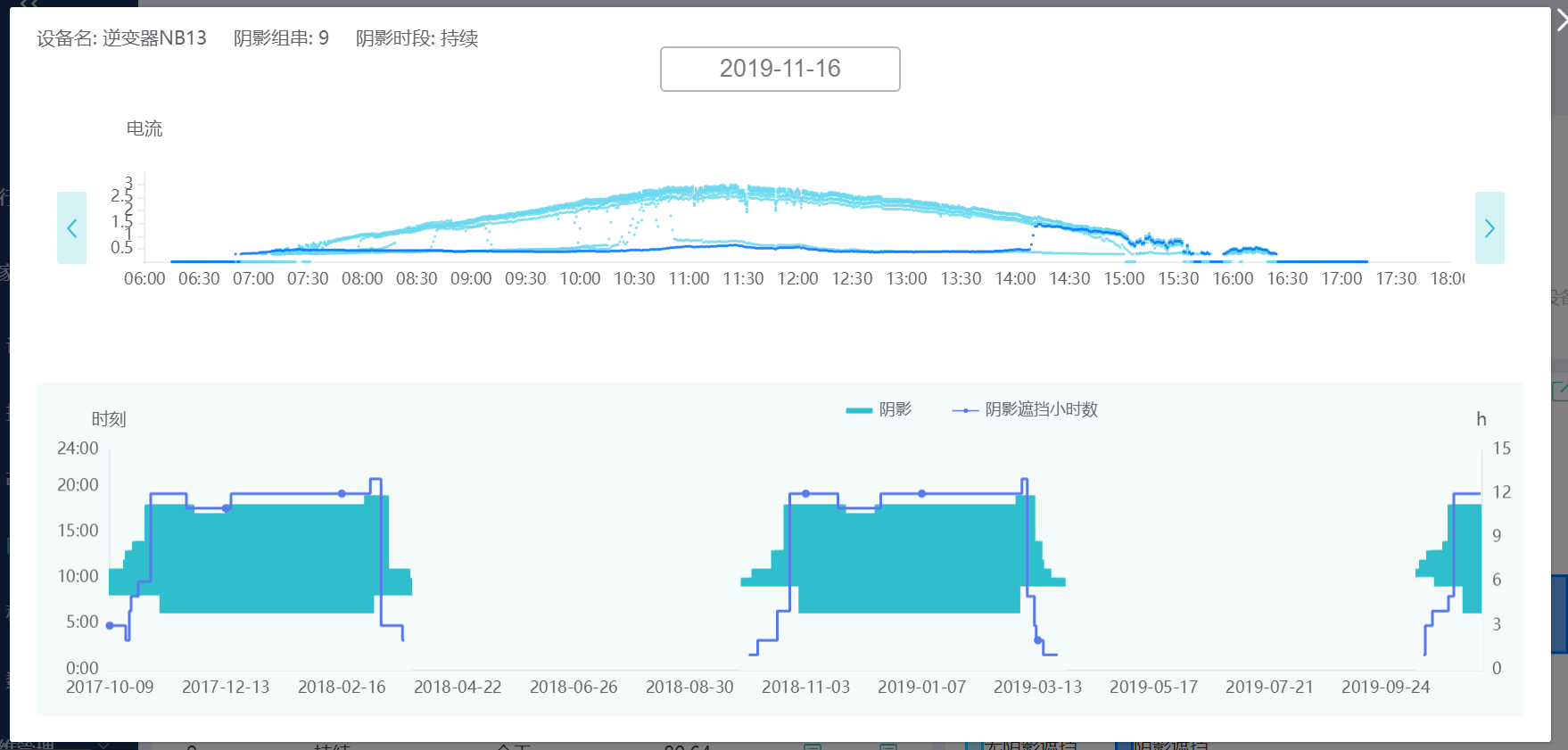Click the 2018-06-26 x-axis date label
The height and width of the screenshot is (750, 1568).
573,687
